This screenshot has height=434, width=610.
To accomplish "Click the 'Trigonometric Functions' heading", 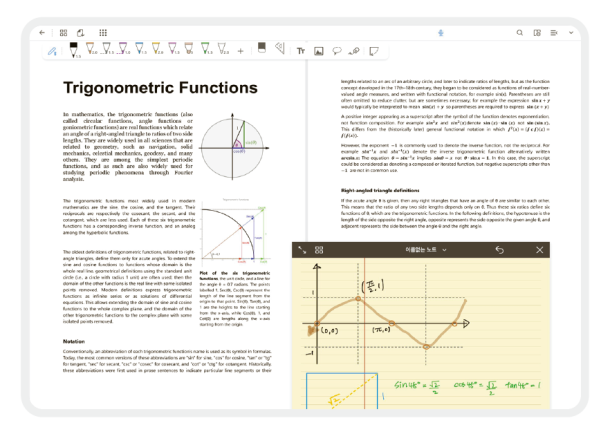I will click(160, 88).
